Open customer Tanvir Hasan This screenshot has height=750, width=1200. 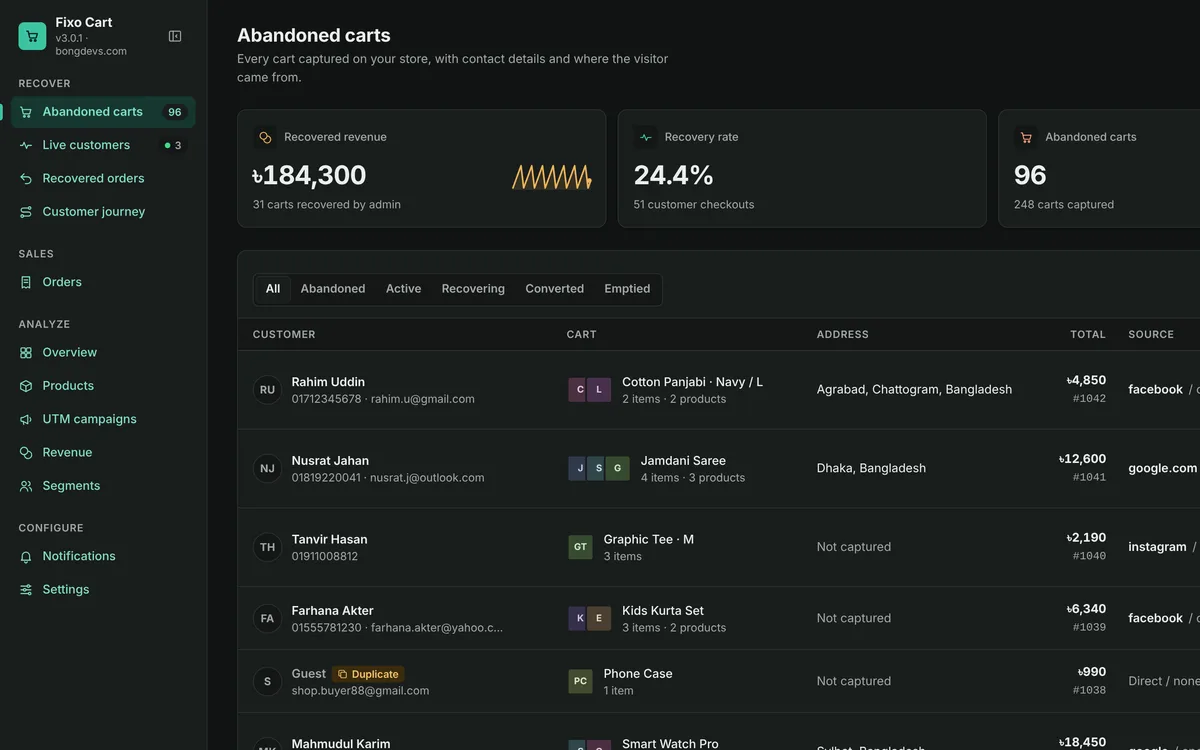tap(330, 540)
